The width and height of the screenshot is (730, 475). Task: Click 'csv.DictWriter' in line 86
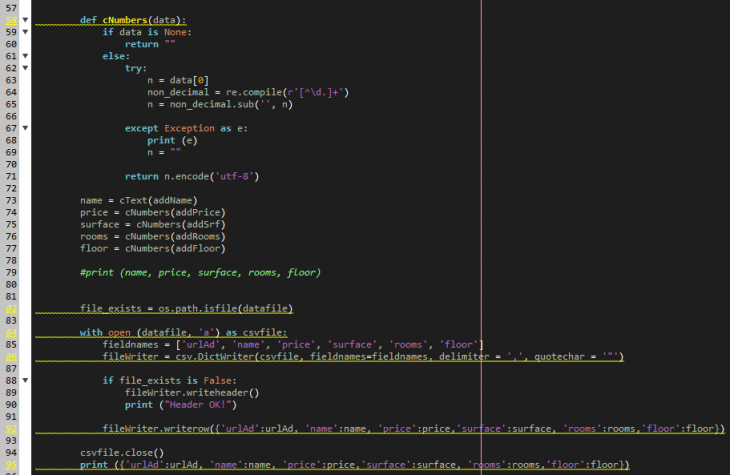pyautogui.click(x=210, y=356)
